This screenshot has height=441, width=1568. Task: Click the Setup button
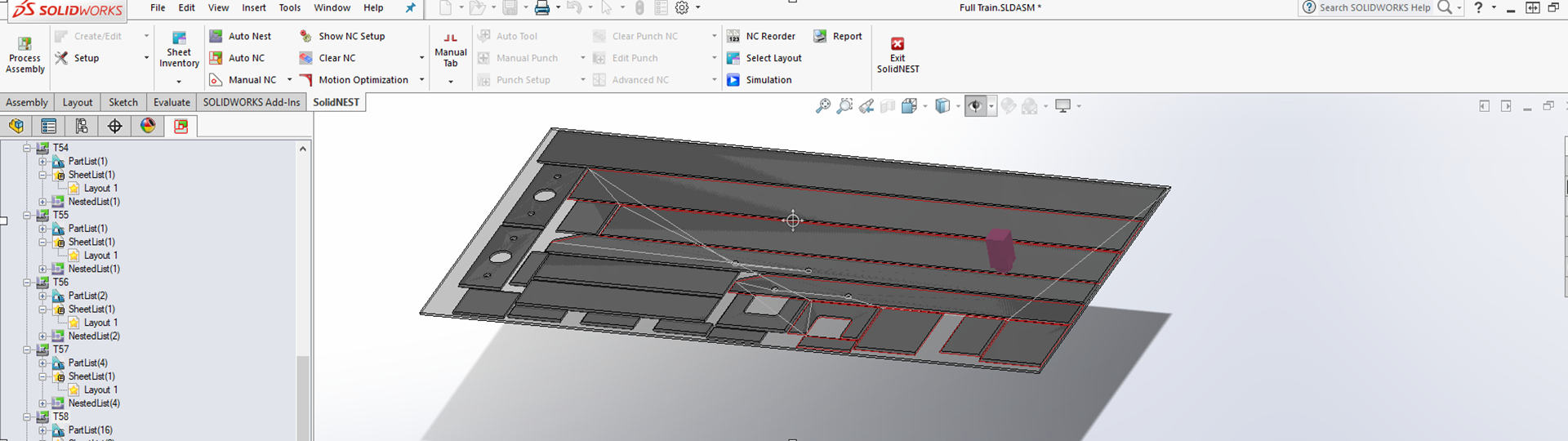(86, 58)
